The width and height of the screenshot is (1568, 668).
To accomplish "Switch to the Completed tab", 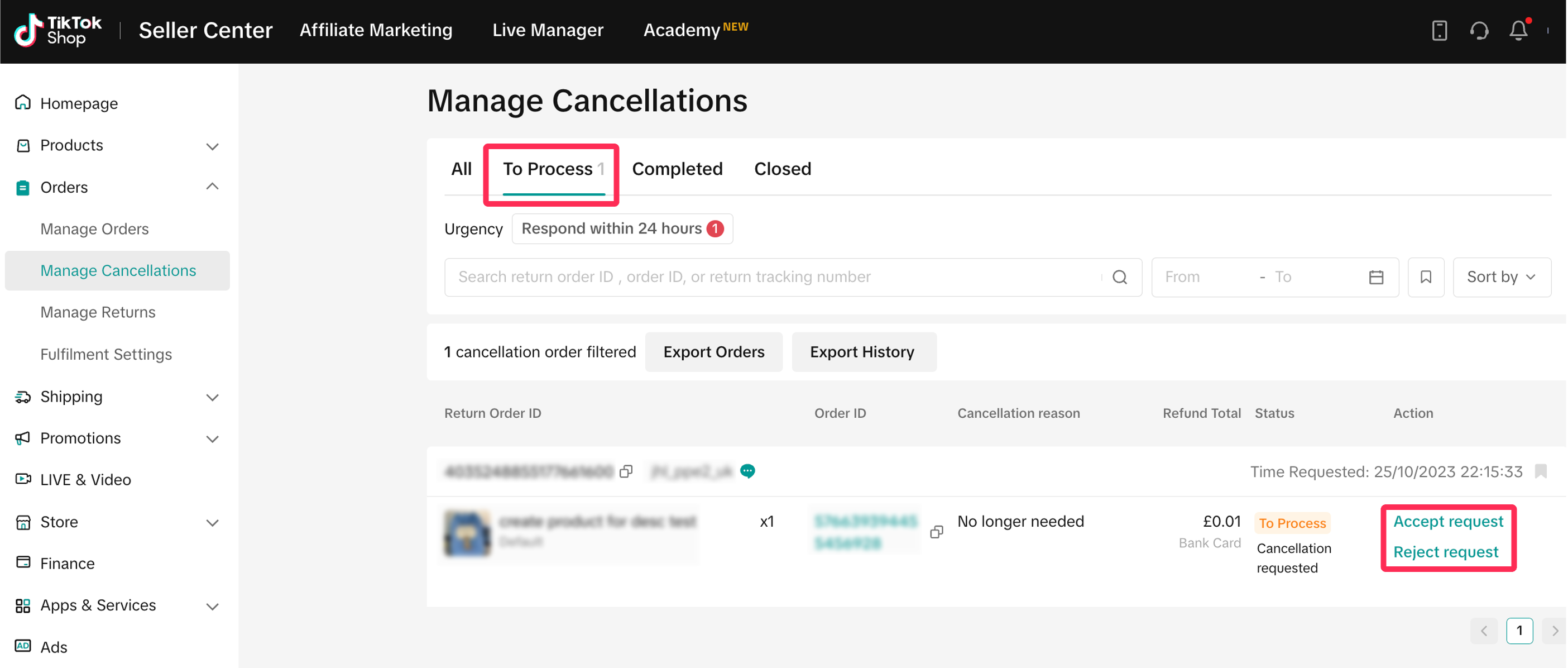I will [677, 169].
